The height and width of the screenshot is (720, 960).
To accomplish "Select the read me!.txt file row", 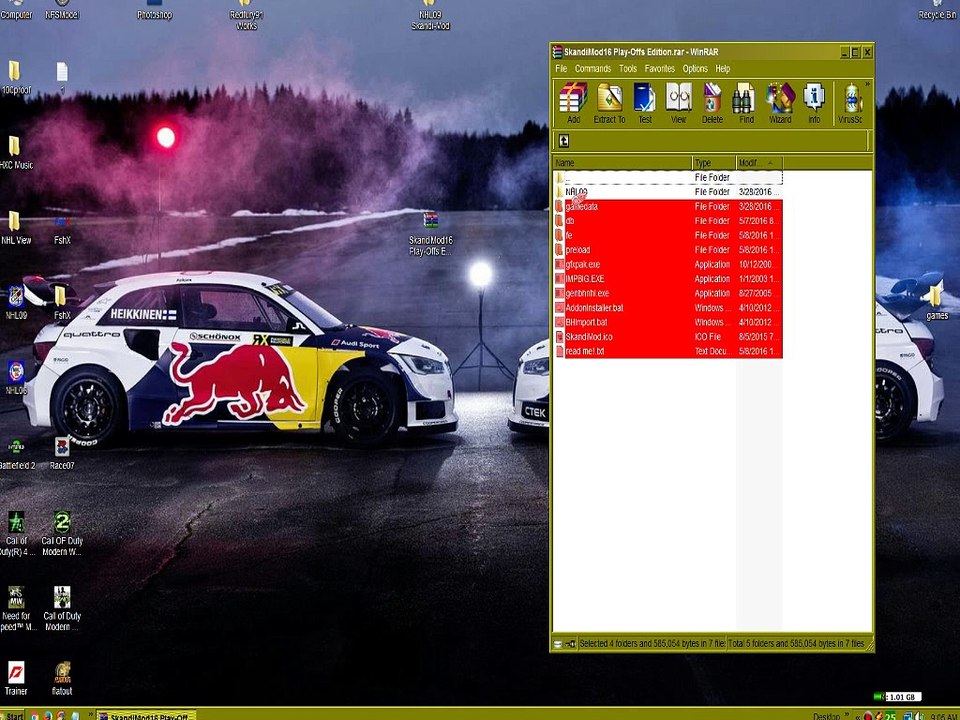I will tap(668, 351).
